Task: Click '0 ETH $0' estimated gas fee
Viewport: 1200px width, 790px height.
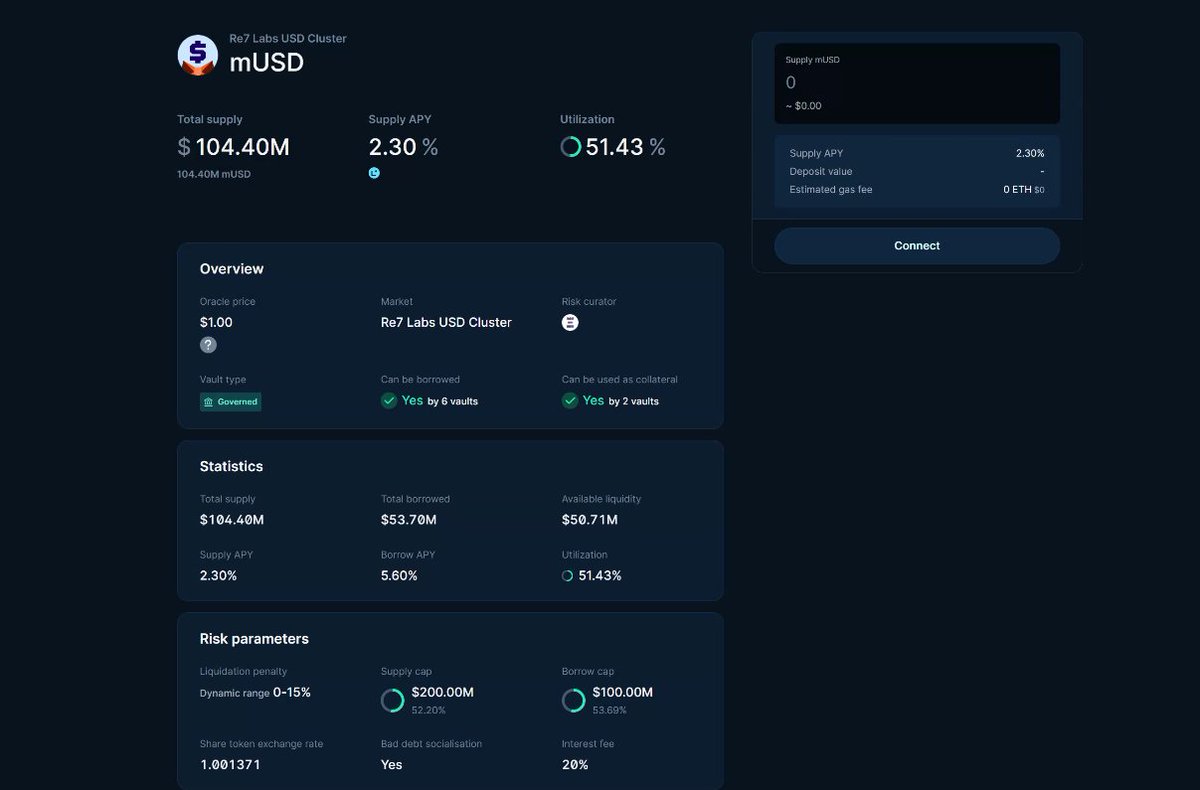Action: [x=1024, y=190]
